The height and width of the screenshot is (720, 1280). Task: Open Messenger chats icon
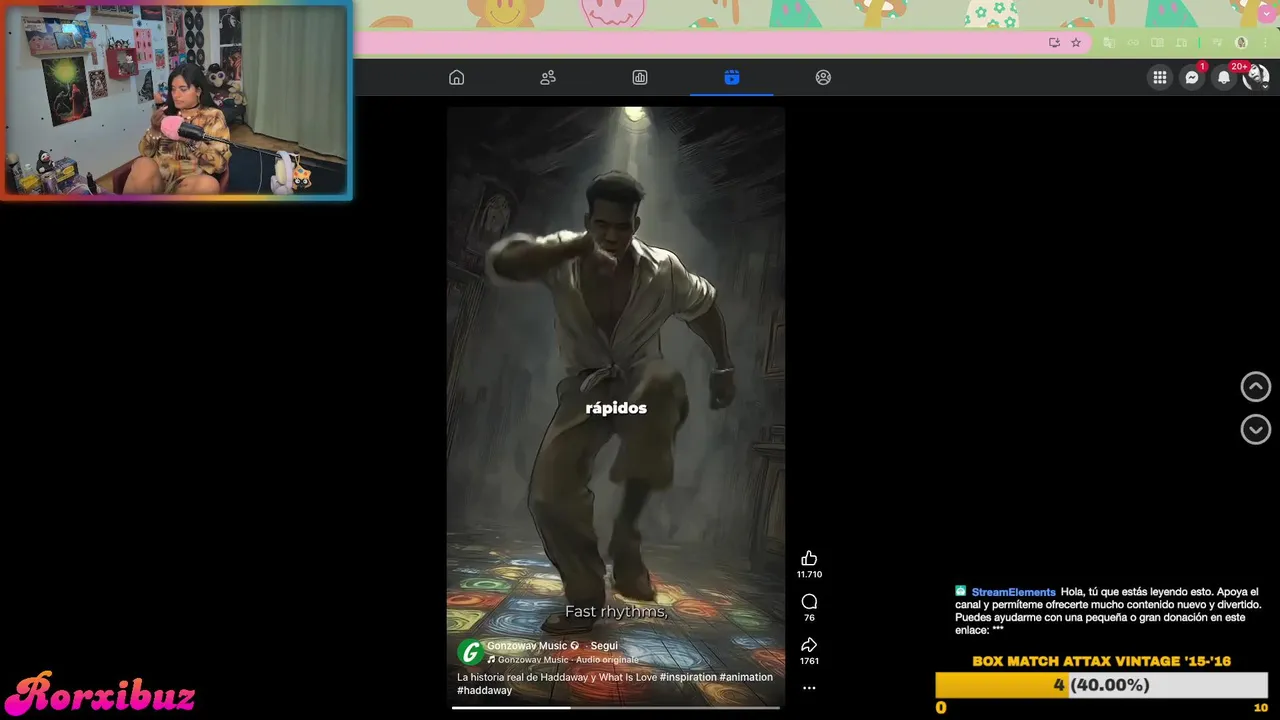click(x=1192, y=77)
